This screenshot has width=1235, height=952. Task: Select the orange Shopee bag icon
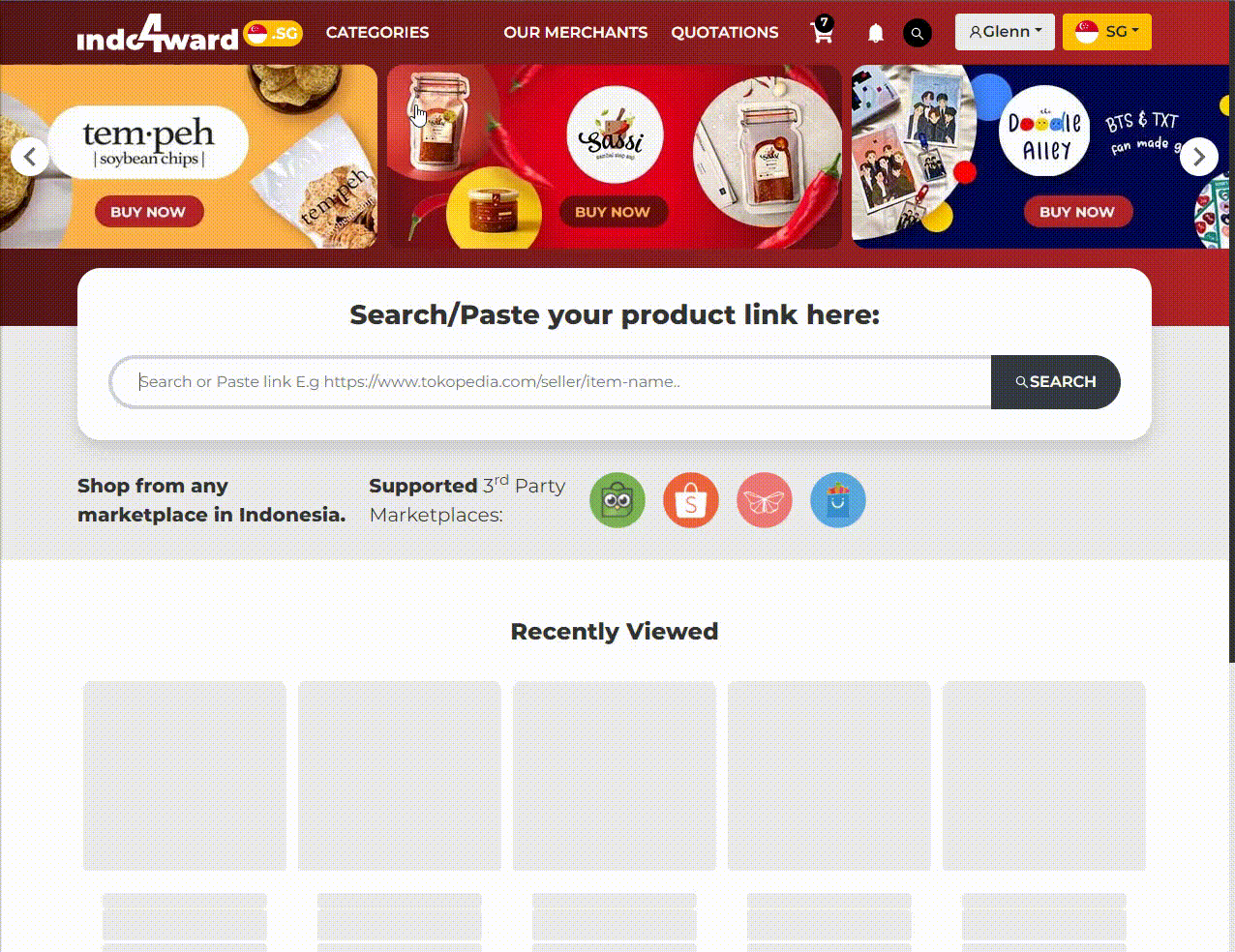[x=691, y=500]
